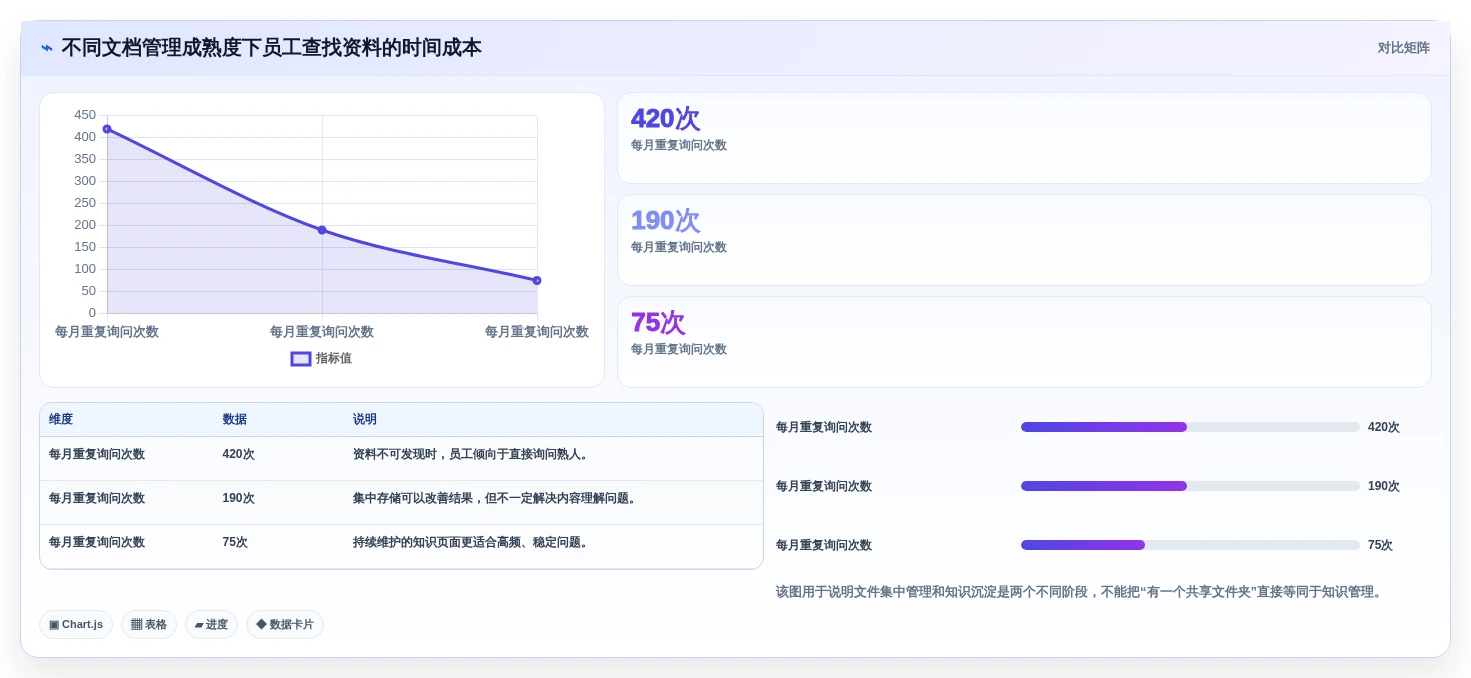The width and height of the screenshot is (1471, 678).
Task: Click the chart data point at 190
Action: pyautogui.click(x=322, y=230)
